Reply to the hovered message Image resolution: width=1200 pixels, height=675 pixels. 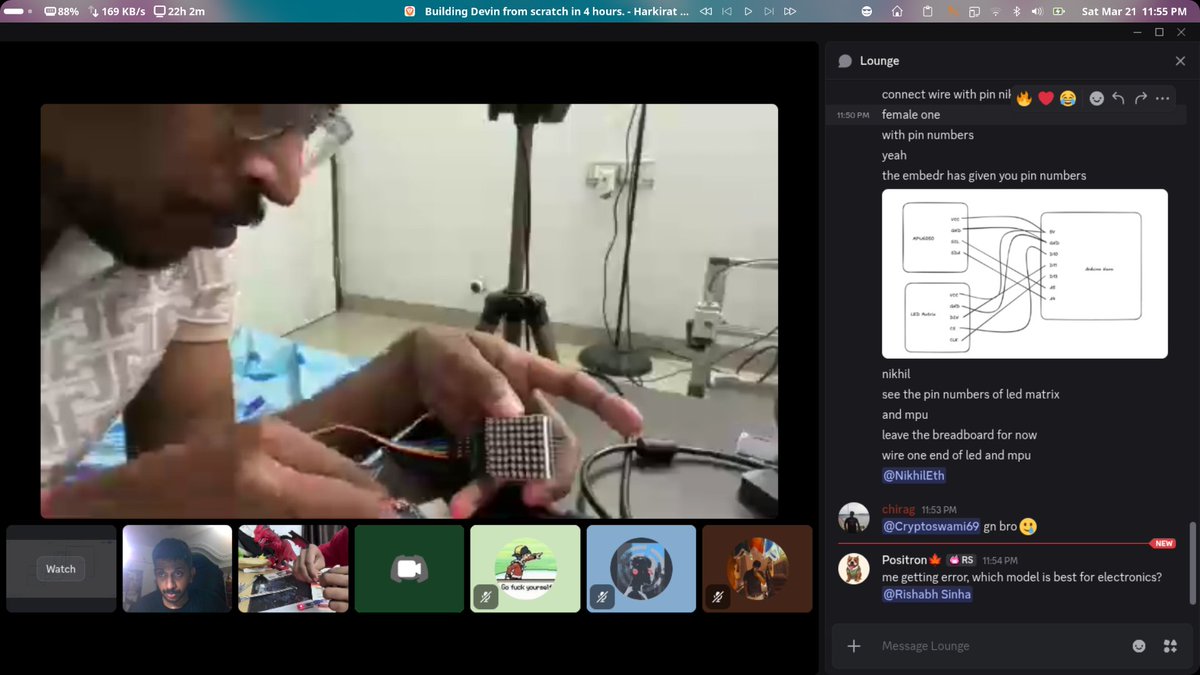point(1118,98)
